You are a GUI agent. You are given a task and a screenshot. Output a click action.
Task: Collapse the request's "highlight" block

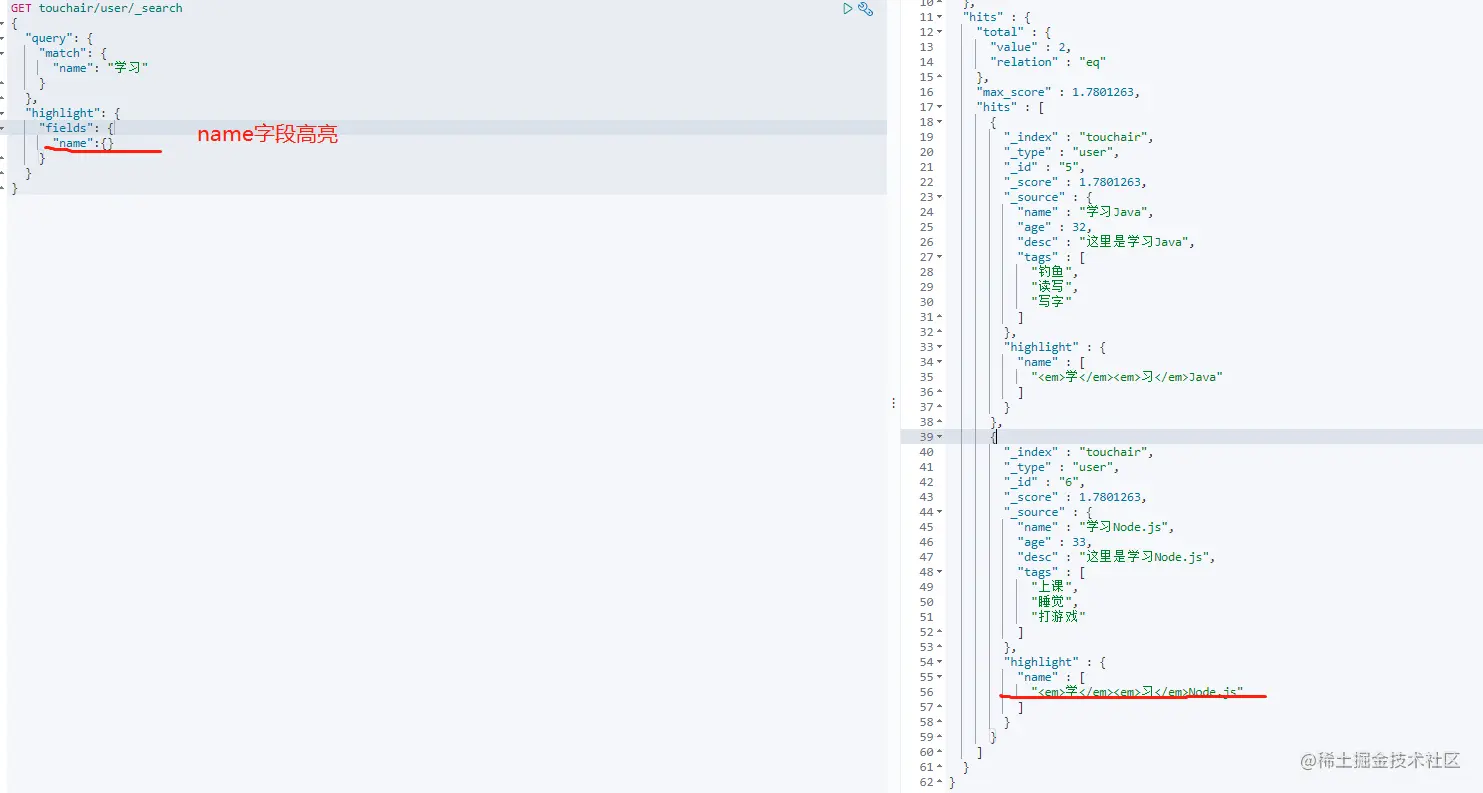tap(3, 113)
